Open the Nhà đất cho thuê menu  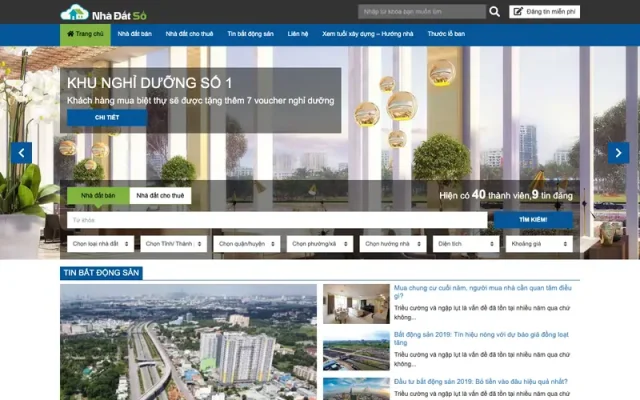[x=189, y=34]
